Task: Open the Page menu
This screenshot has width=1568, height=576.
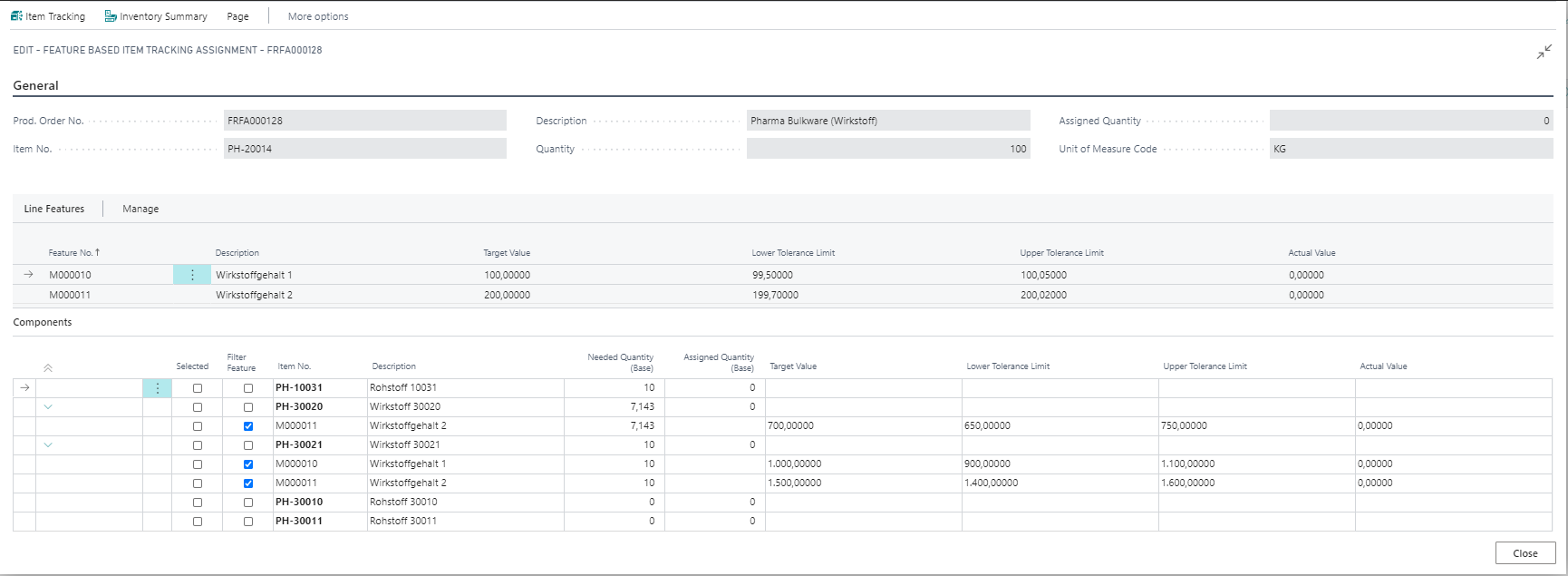Action: [237, 16]
